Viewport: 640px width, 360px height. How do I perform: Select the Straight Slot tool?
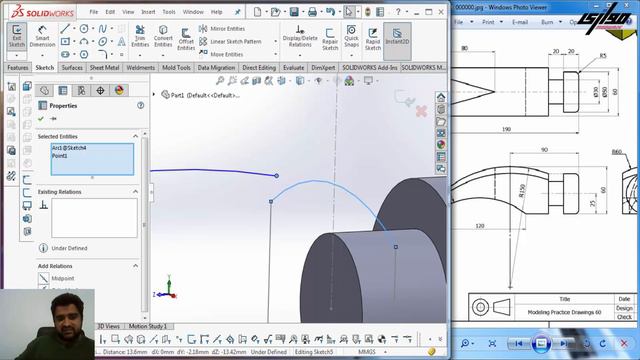65,54
